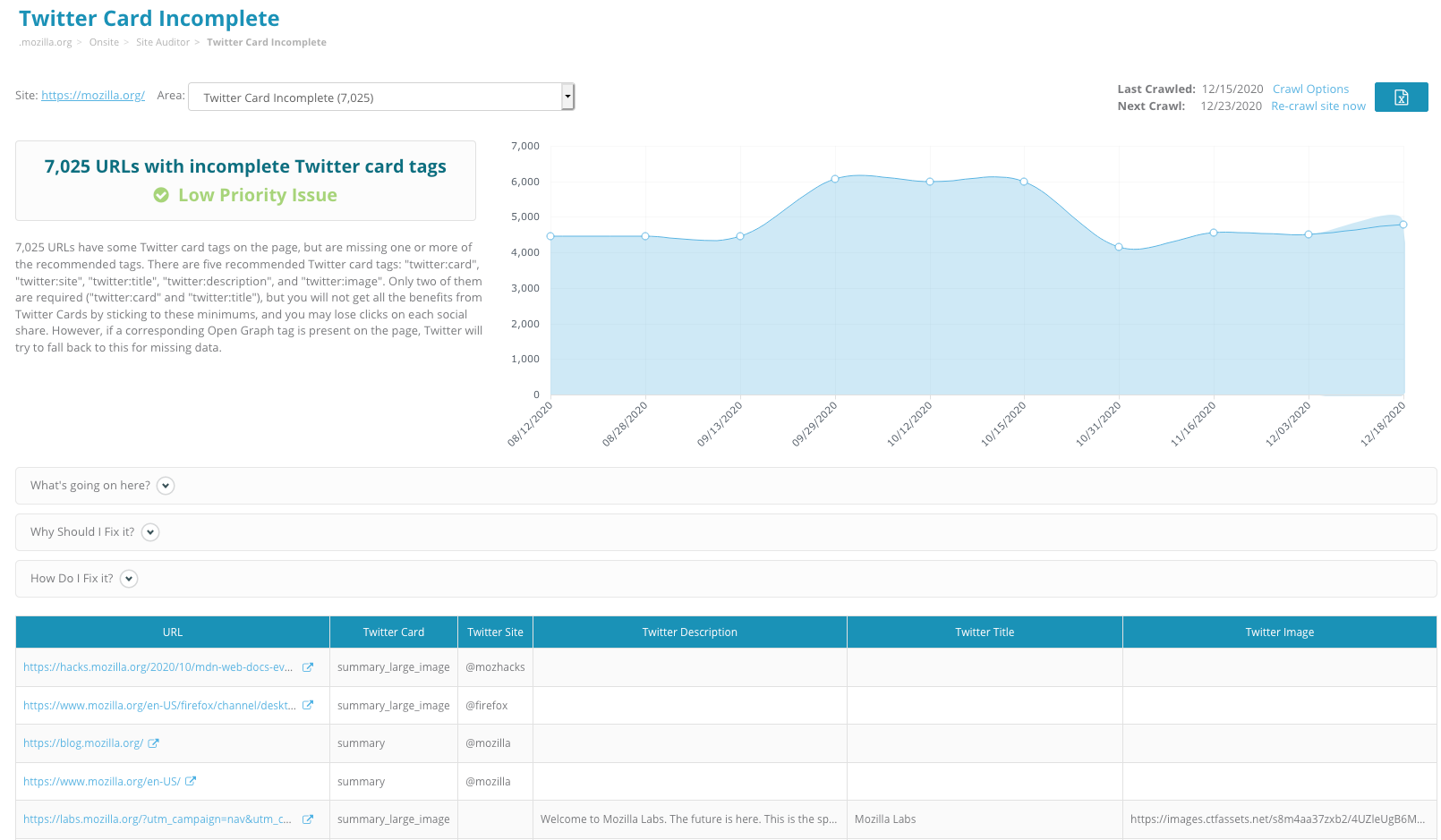Open the Area dropdown selector
This screenshot has width=1441, height=840.
tap(567, 96)
